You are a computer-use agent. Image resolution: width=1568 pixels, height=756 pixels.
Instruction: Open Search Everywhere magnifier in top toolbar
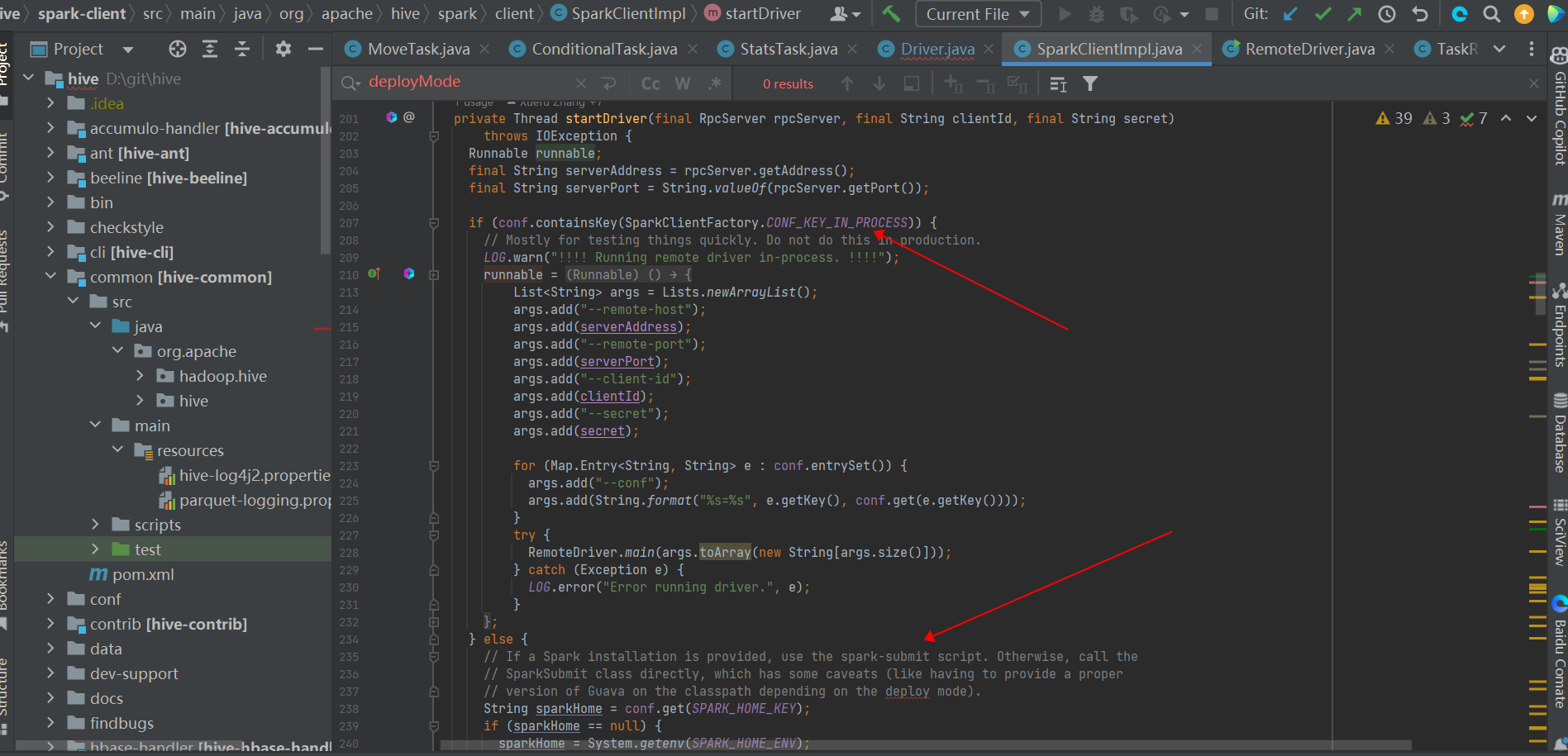tap(1492, 14)
